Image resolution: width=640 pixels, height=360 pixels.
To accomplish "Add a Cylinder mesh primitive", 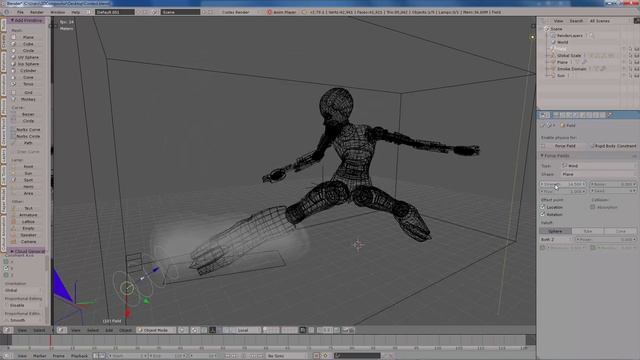I will [28, 70].
